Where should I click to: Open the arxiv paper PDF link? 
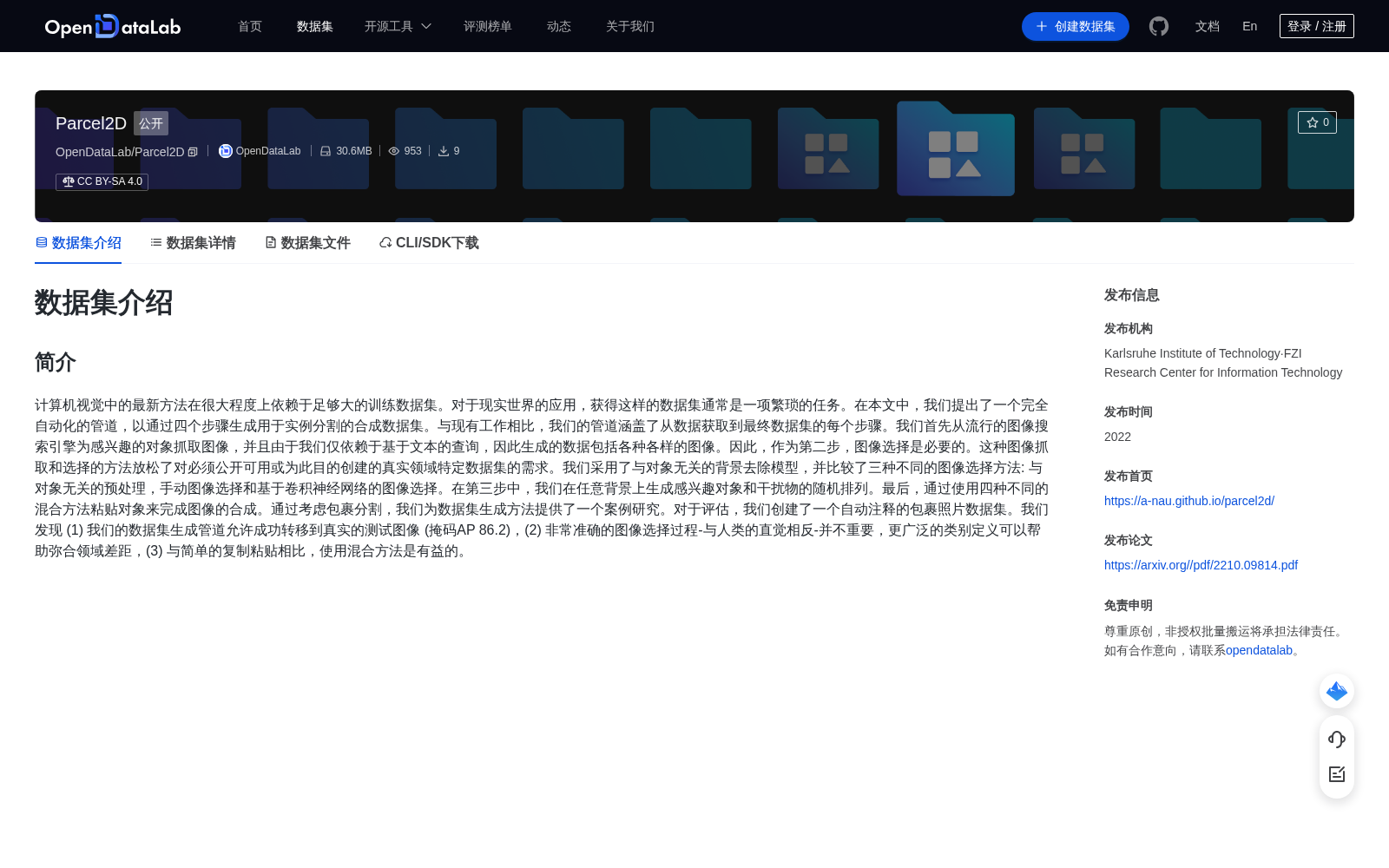[1201, 565]
